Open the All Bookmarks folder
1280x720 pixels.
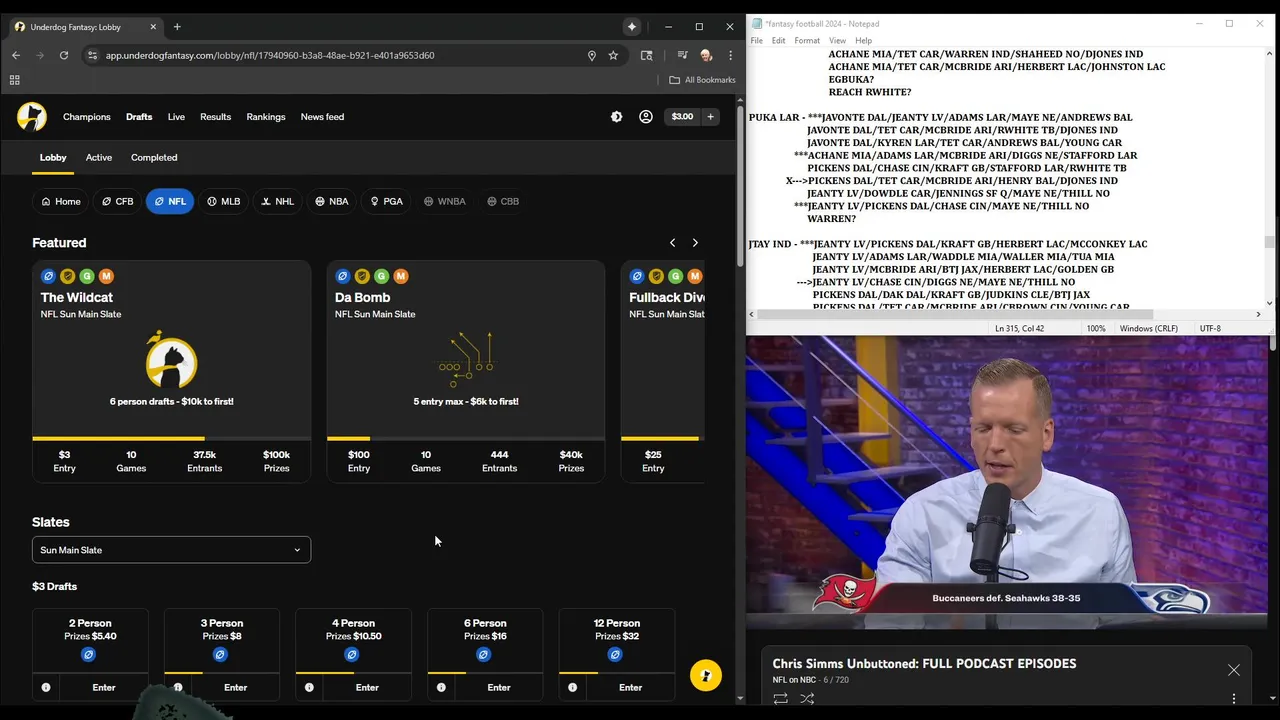pos(702,80)
